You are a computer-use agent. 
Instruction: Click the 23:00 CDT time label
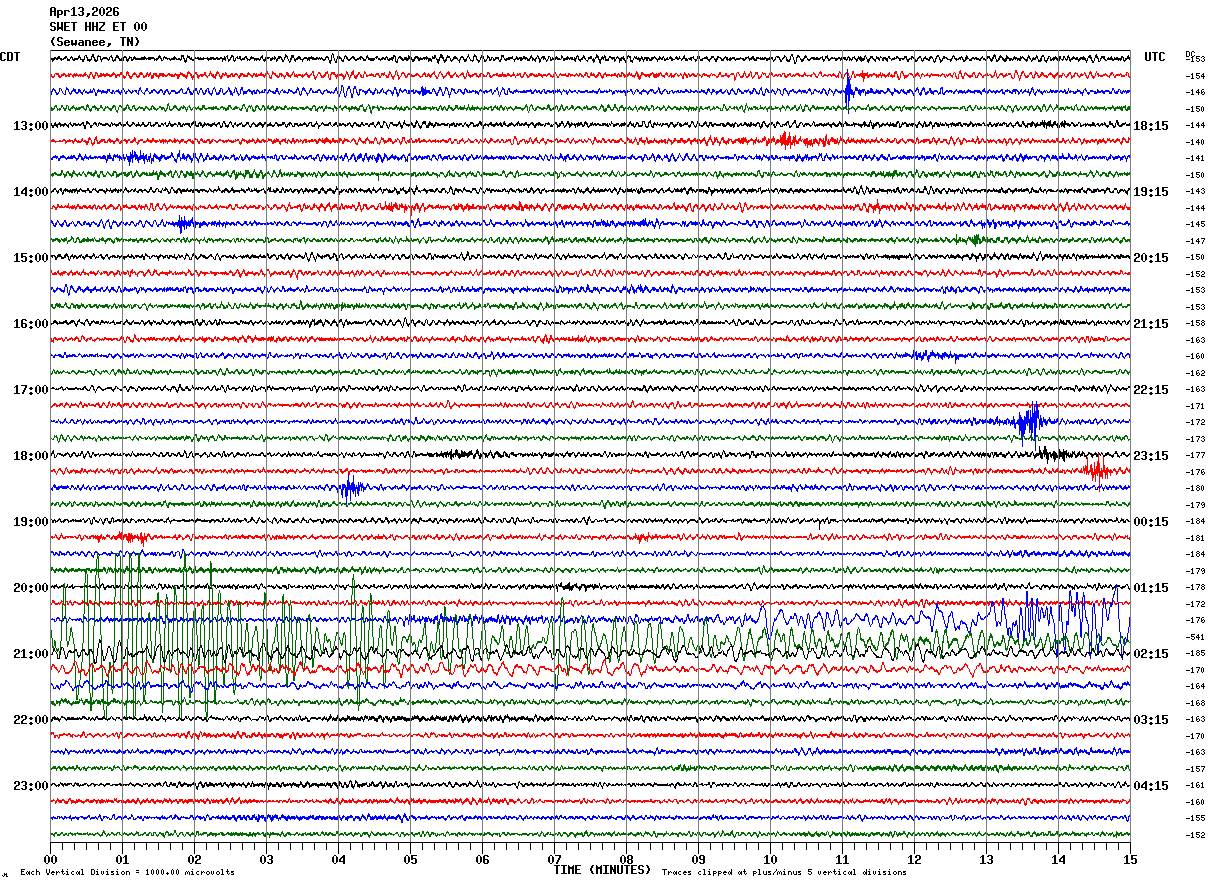[x=30, y=786]
